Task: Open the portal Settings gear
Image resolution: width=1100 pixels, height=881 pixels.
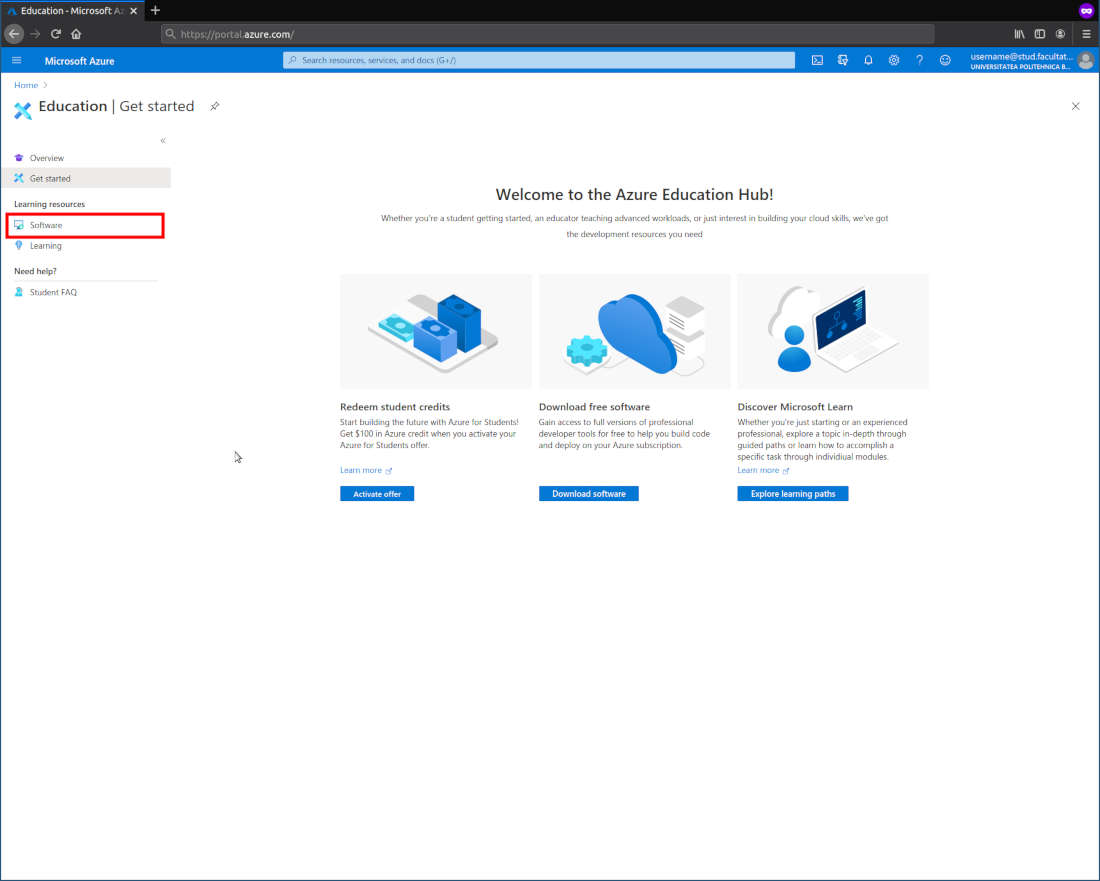Action: (894, 60)
